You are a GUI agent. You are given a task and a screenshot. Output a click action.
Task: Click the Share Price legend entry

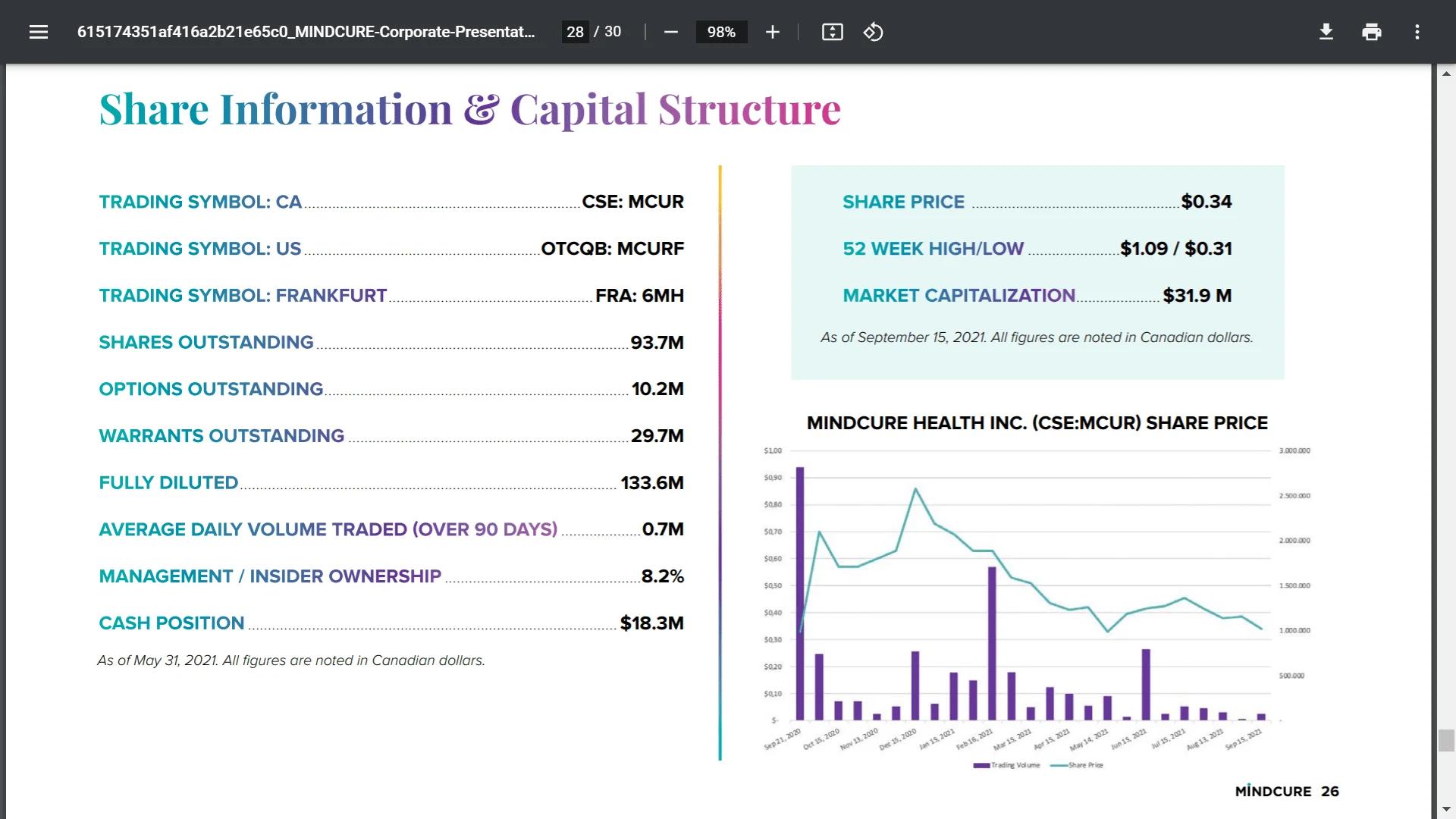click(1077, 765)
